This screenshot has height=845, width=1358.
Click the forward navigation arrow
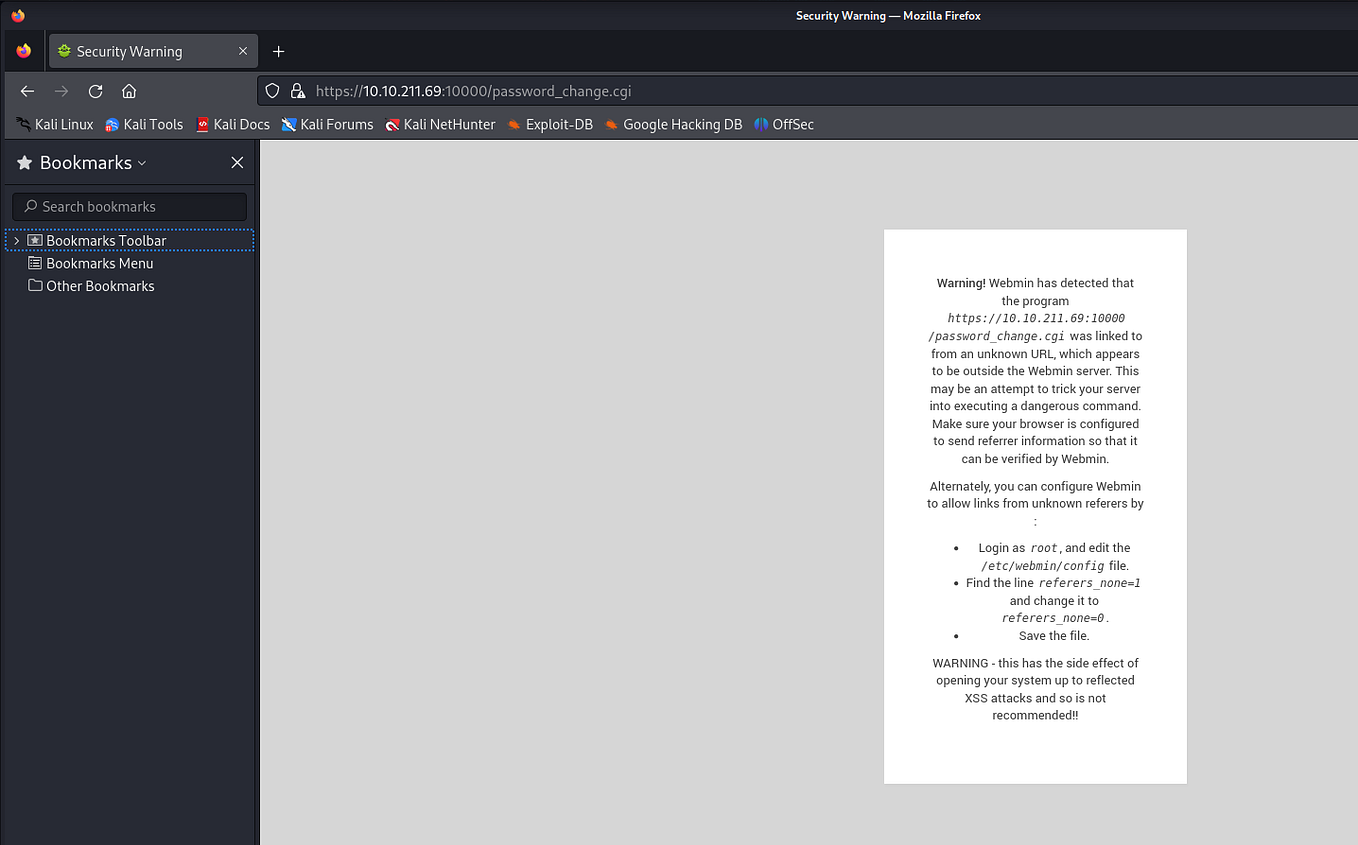coord(61,91)
